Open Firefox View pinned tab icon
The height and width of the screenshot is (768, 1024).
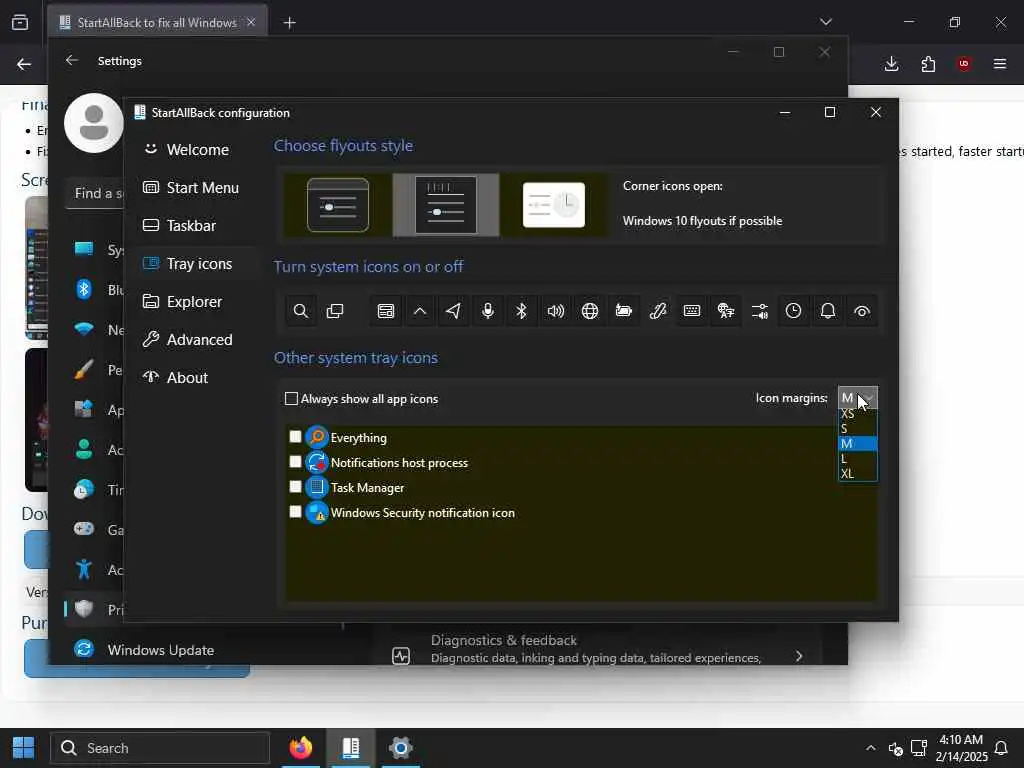click(x=20, y=22)
